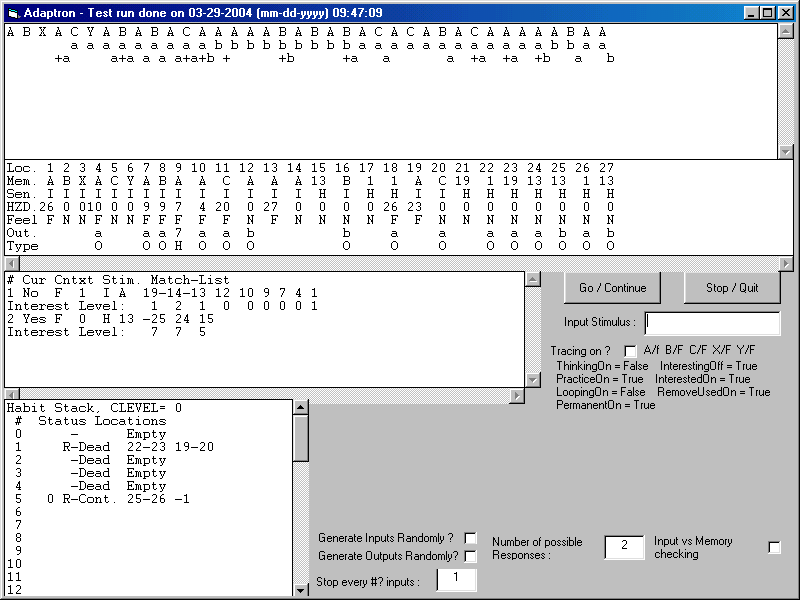Click ThinkingOn = False status text
Screen dimensions: 800x600
pyautogui.click(x=602, y=366)
